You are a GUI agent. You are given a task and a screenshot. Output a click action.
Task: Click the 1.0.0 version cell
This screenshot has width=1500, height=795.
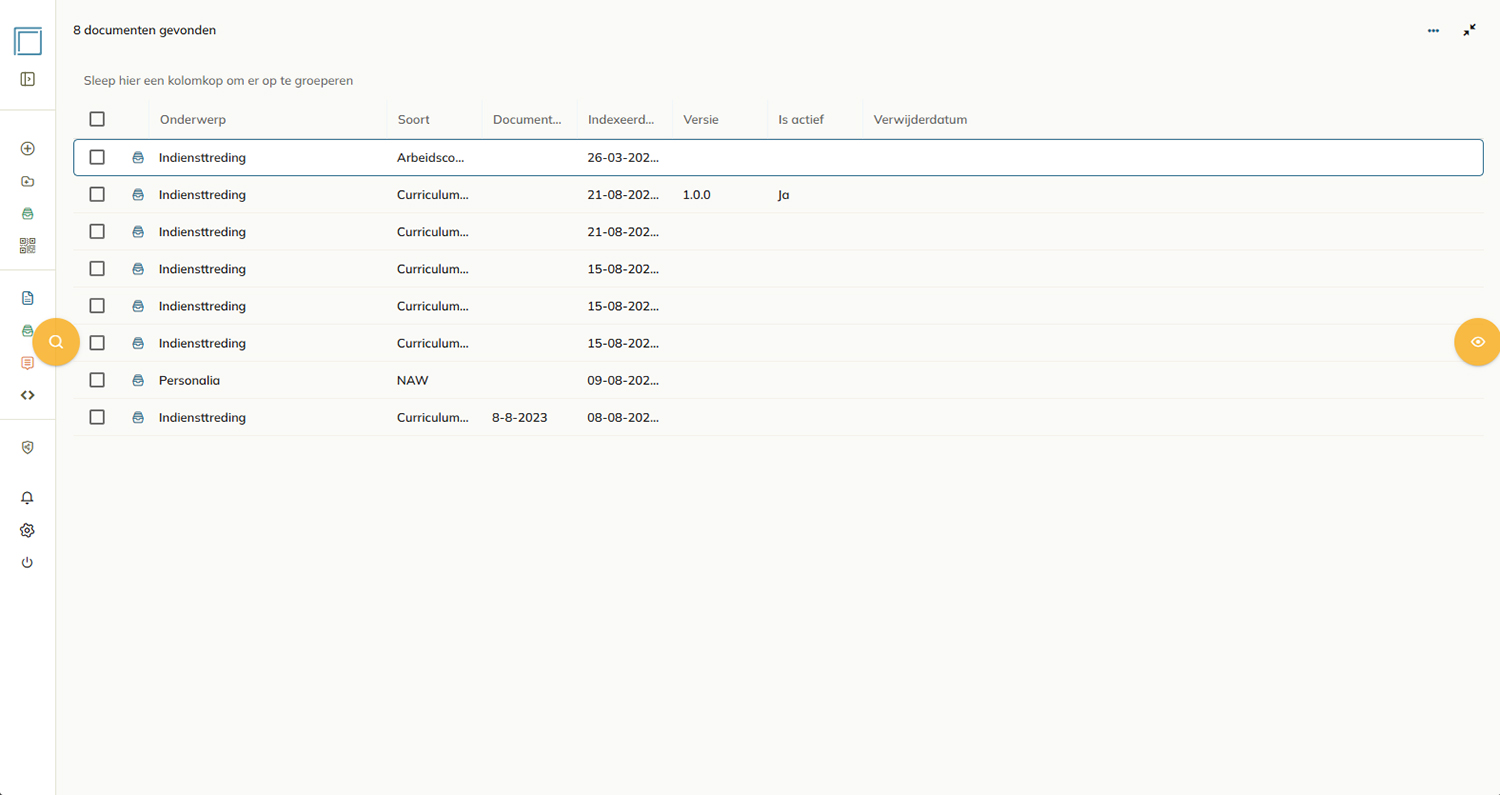point(697,194)
